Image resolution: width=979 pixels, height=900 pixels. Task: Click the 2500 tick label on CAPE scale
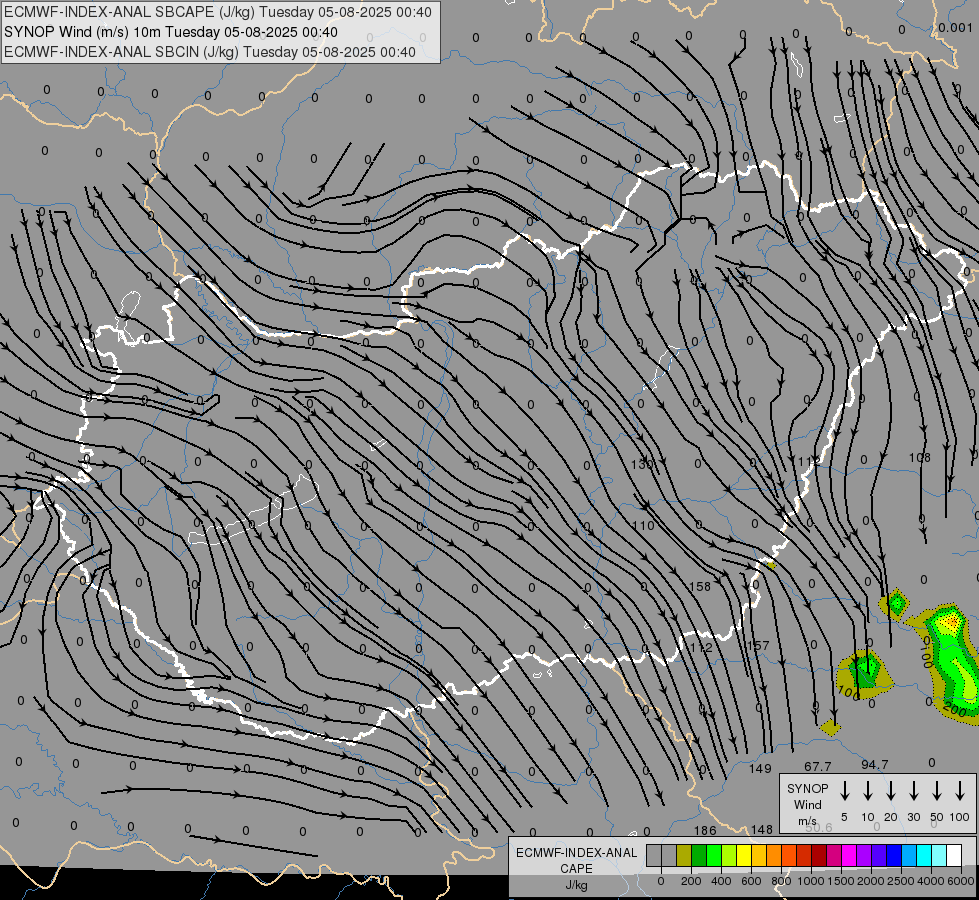tap(901, 881)
